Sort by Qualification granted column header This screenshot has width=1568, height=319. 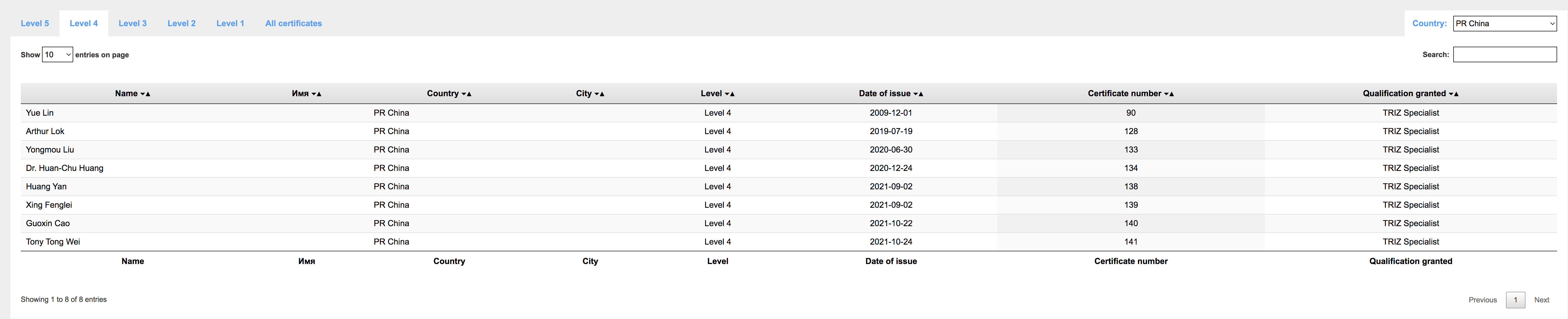1411,94
